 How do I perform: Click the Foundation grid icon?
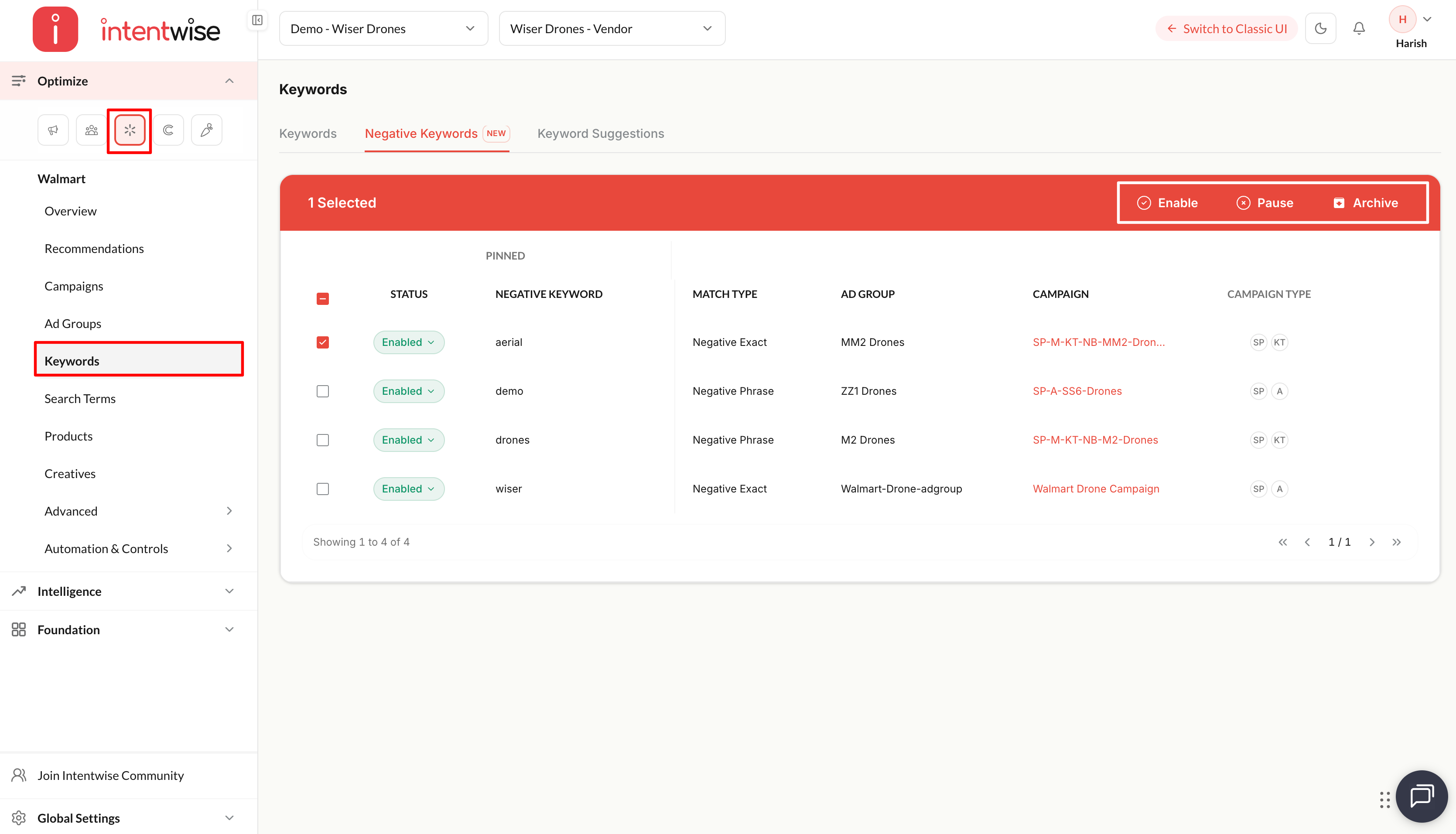point(19,629)
